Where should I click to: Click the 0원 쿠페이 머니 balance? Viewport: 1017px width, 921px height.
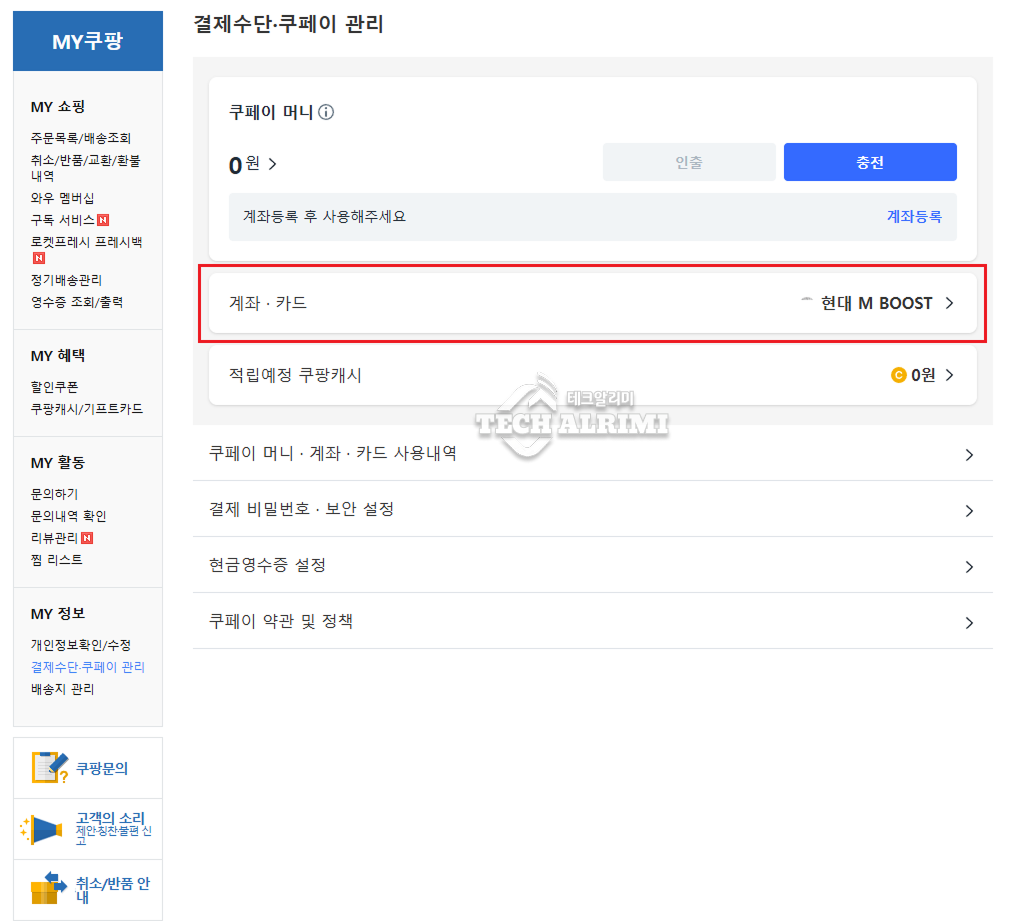click(x=245, y=164)
